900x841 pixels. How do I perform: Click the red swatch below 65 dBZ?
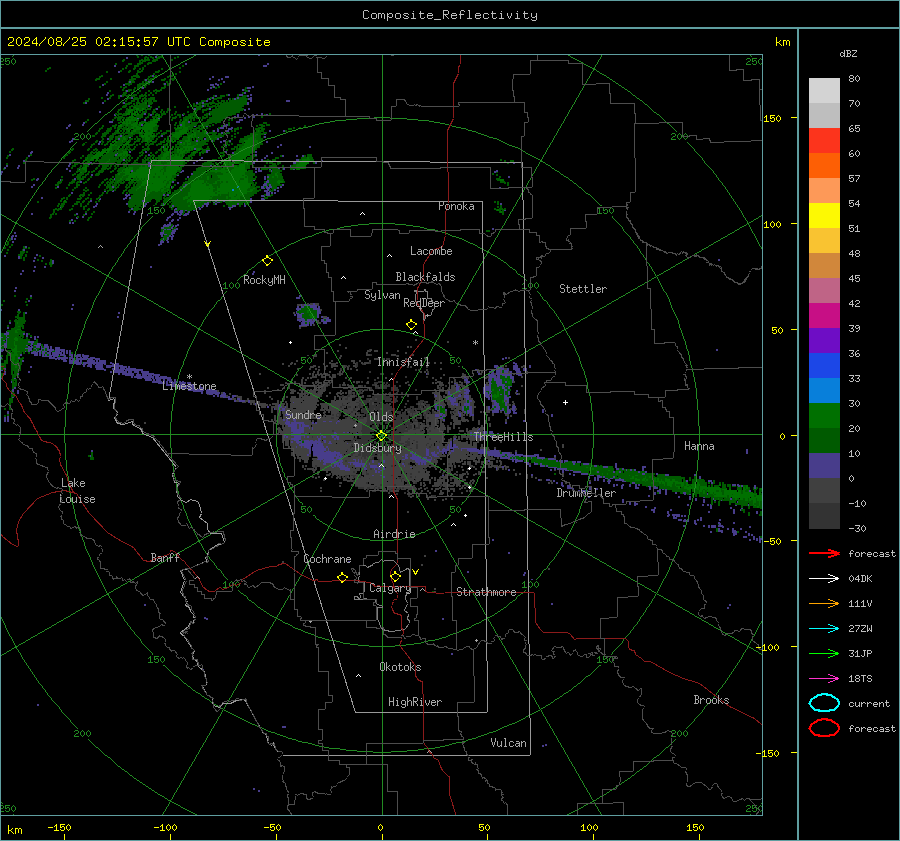pyautogui.click(x=824, y=140)
